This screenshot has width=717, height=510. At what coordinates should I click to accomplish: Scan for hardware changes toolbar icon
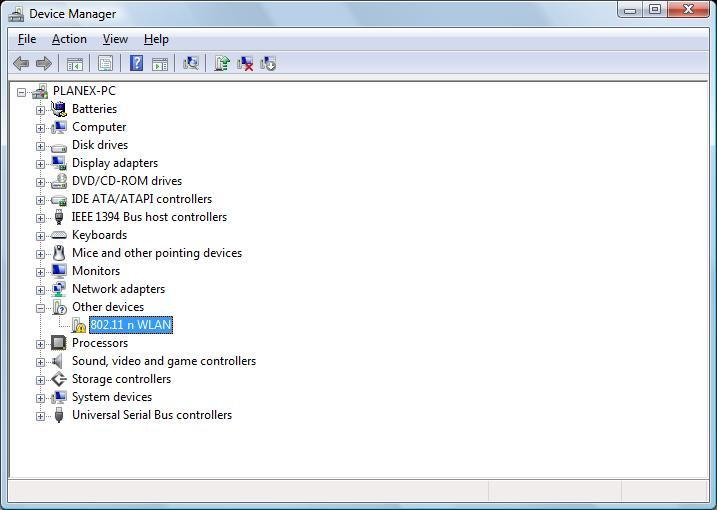(191, 63)
